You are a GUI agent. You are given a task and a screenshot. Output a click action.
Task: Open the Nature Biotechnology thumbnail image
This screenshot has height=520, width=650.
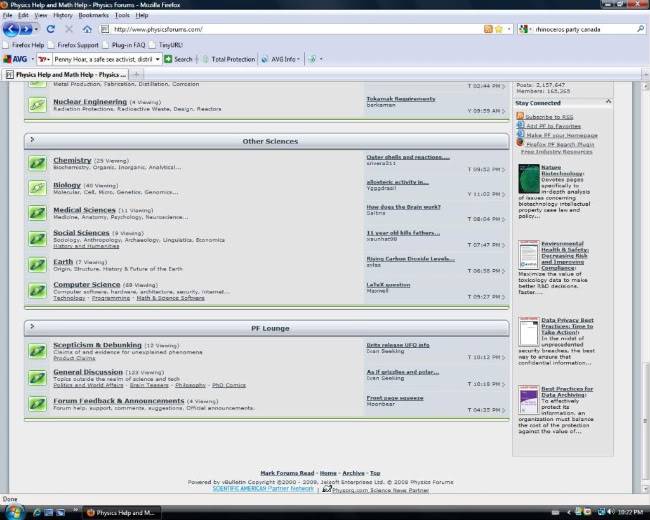(x=529, y=179)
